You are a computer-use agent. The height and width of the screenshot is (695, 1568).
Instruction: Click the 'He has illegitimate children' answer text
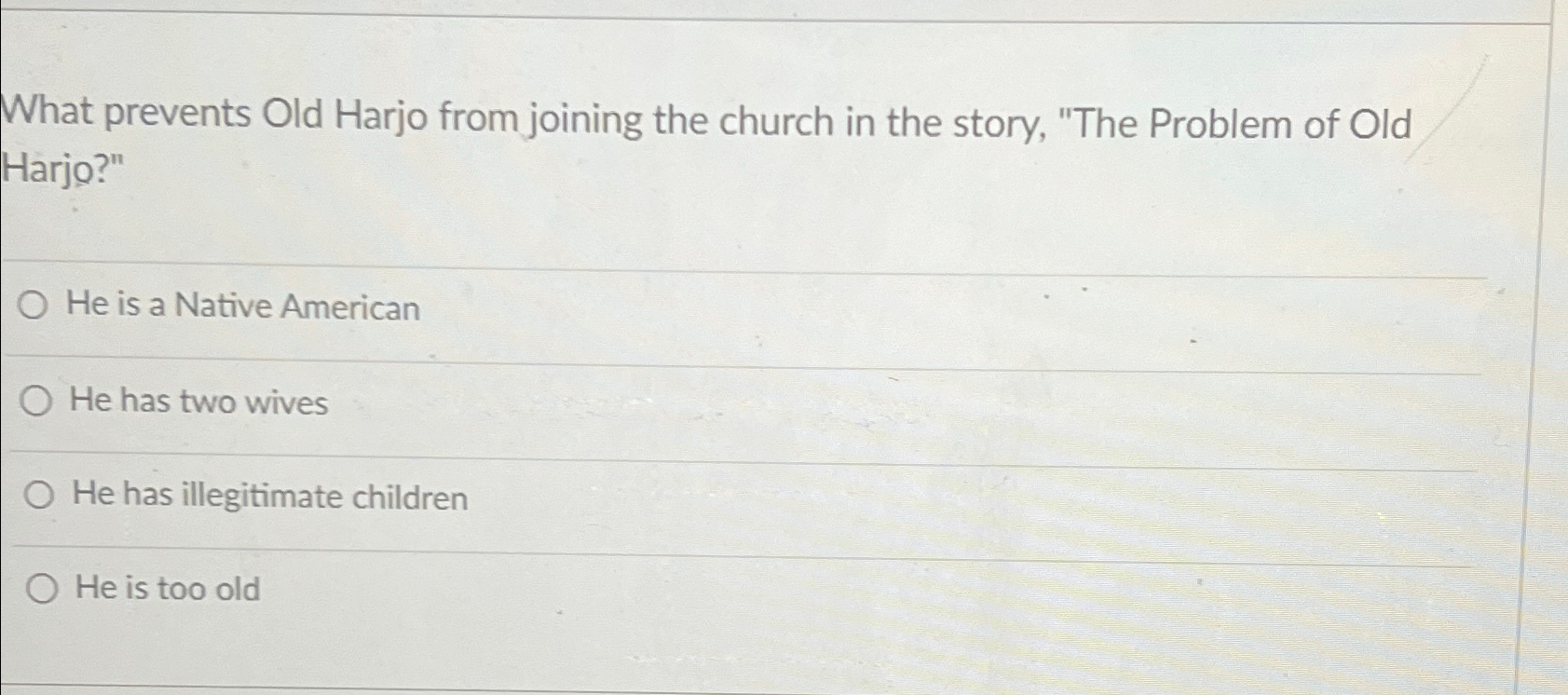(267, 497)
